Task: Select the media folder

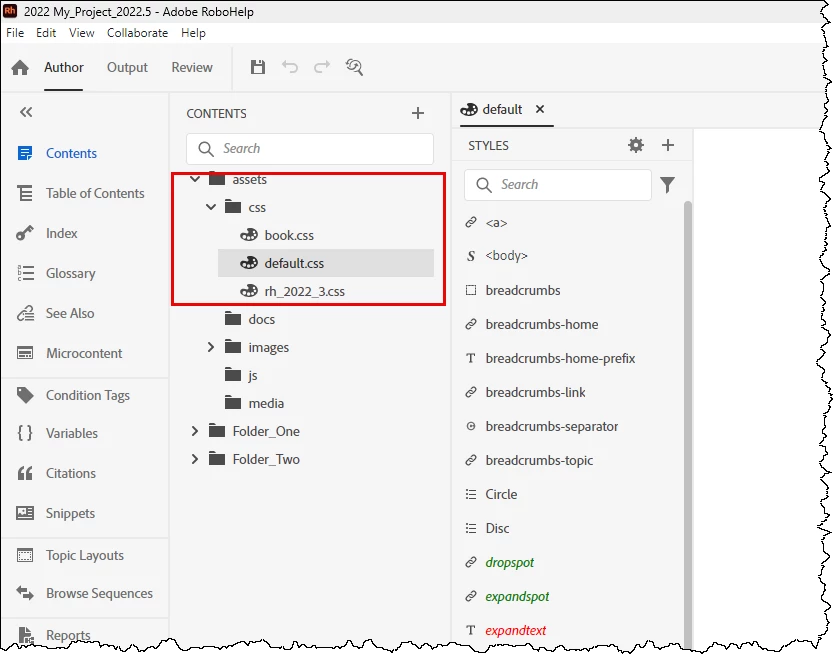Action: (254, 403)
